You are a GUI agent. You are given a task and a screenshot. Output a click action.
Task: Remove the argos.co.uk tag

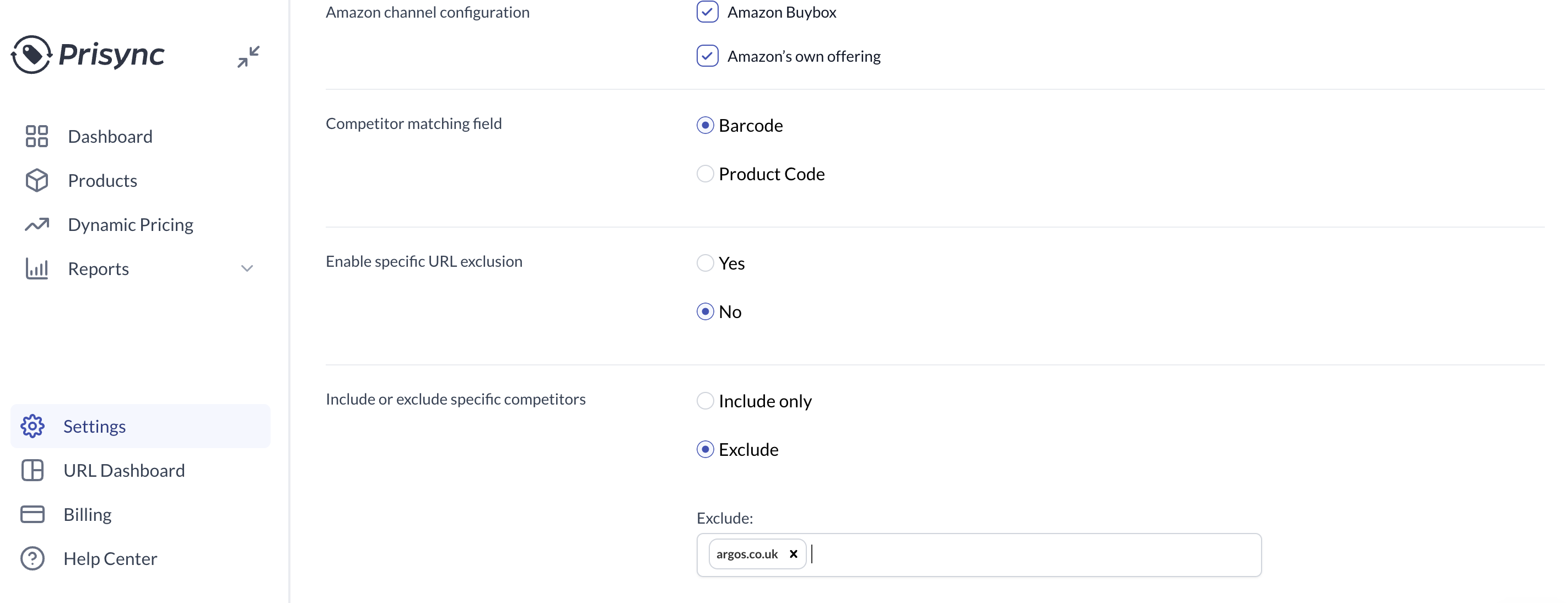point(793,554)
